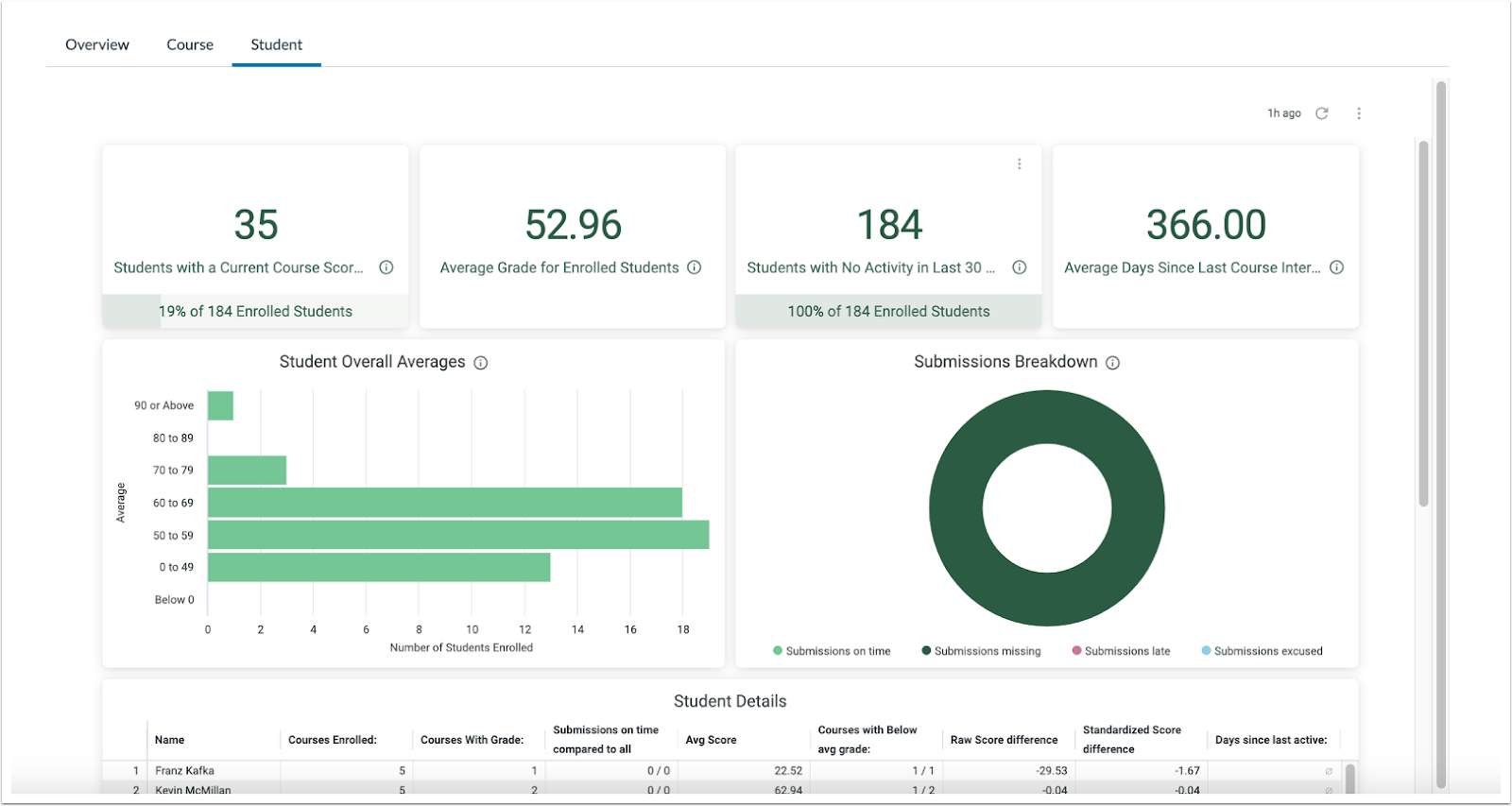Select the Student tab

click(x=277, y=44)
